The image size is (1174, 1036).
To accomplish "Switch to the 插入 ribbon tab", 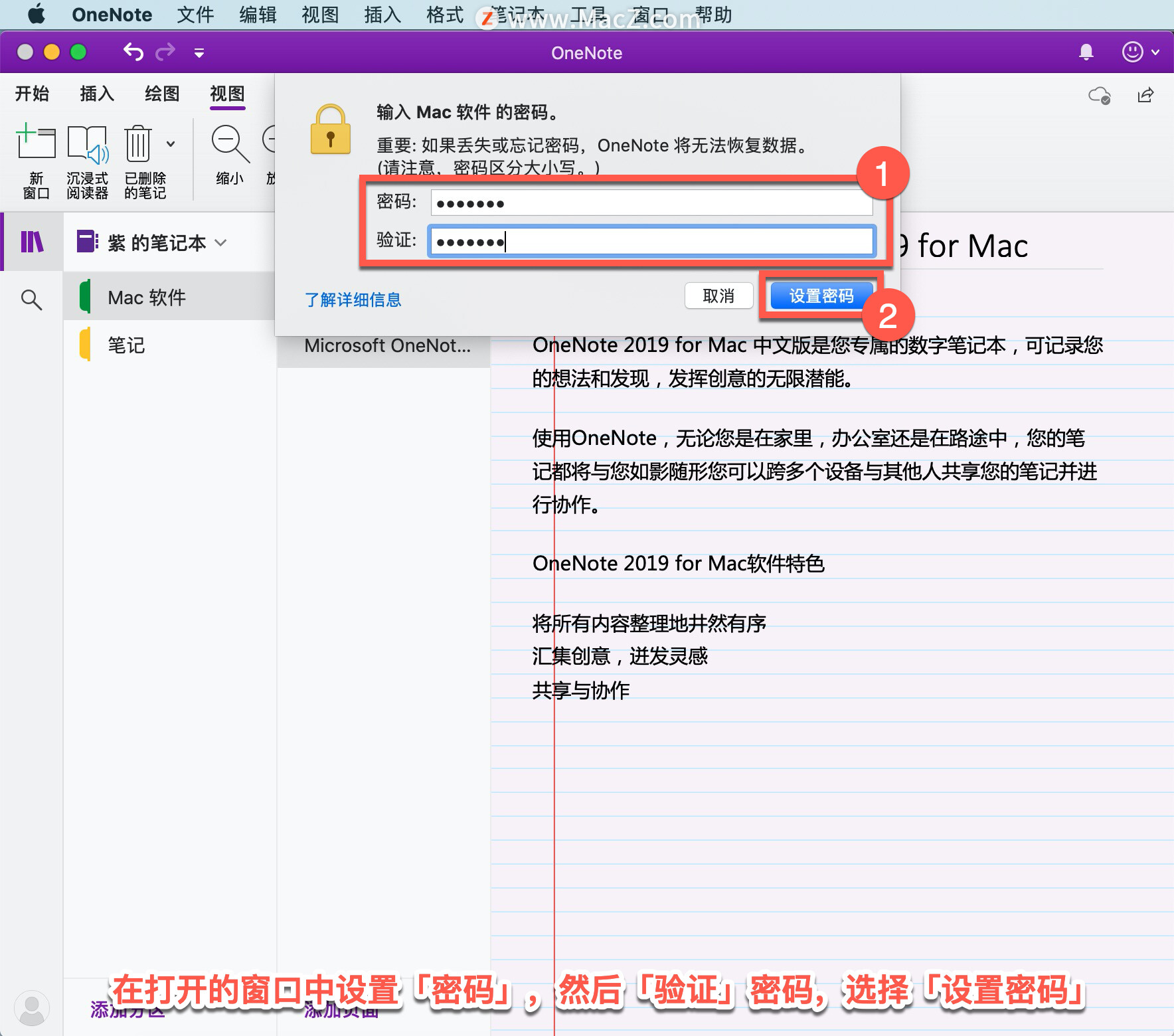I will [x=97, y=94].
